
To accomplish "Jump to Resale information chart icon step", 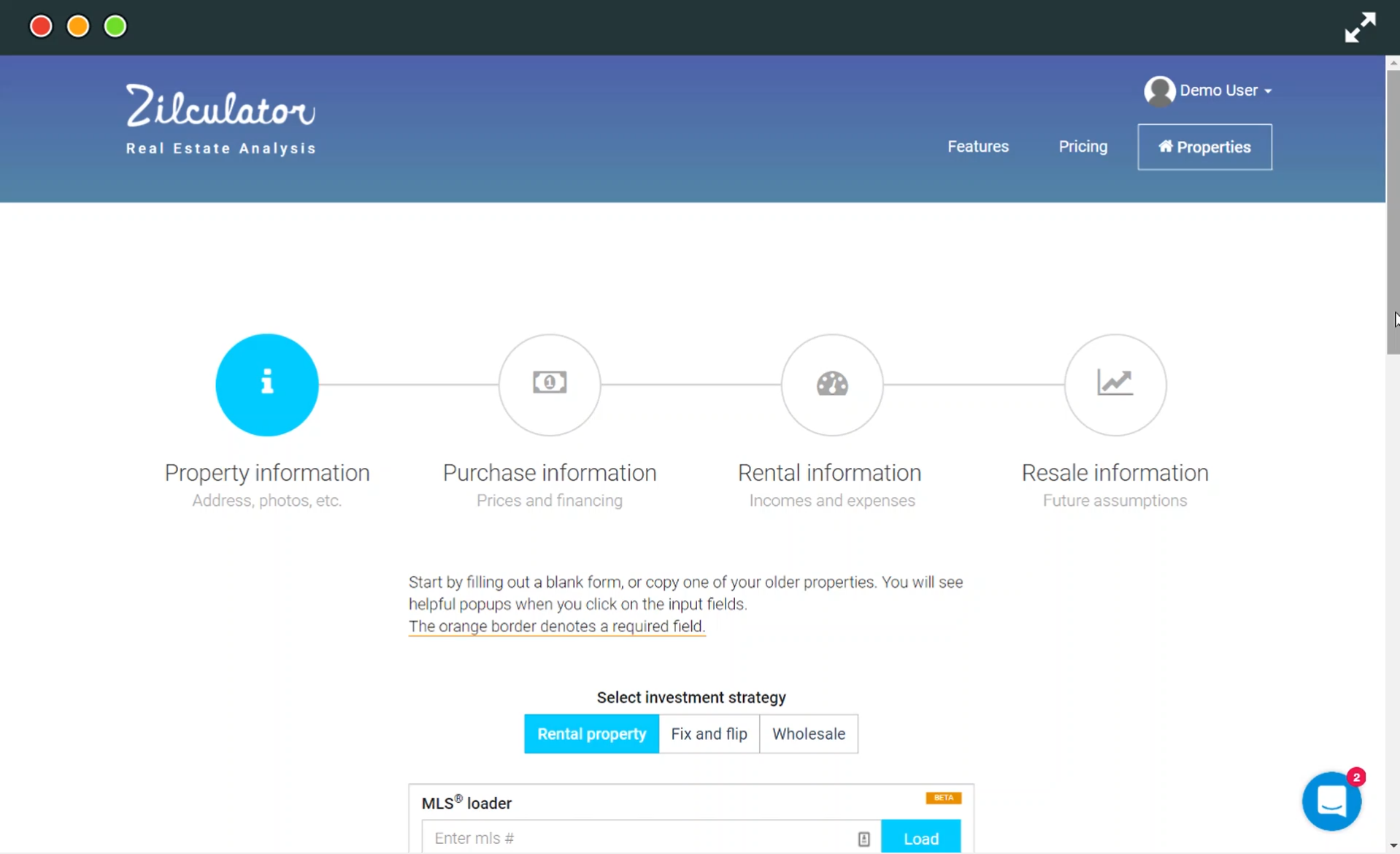I will click(x=1115, y=385).
